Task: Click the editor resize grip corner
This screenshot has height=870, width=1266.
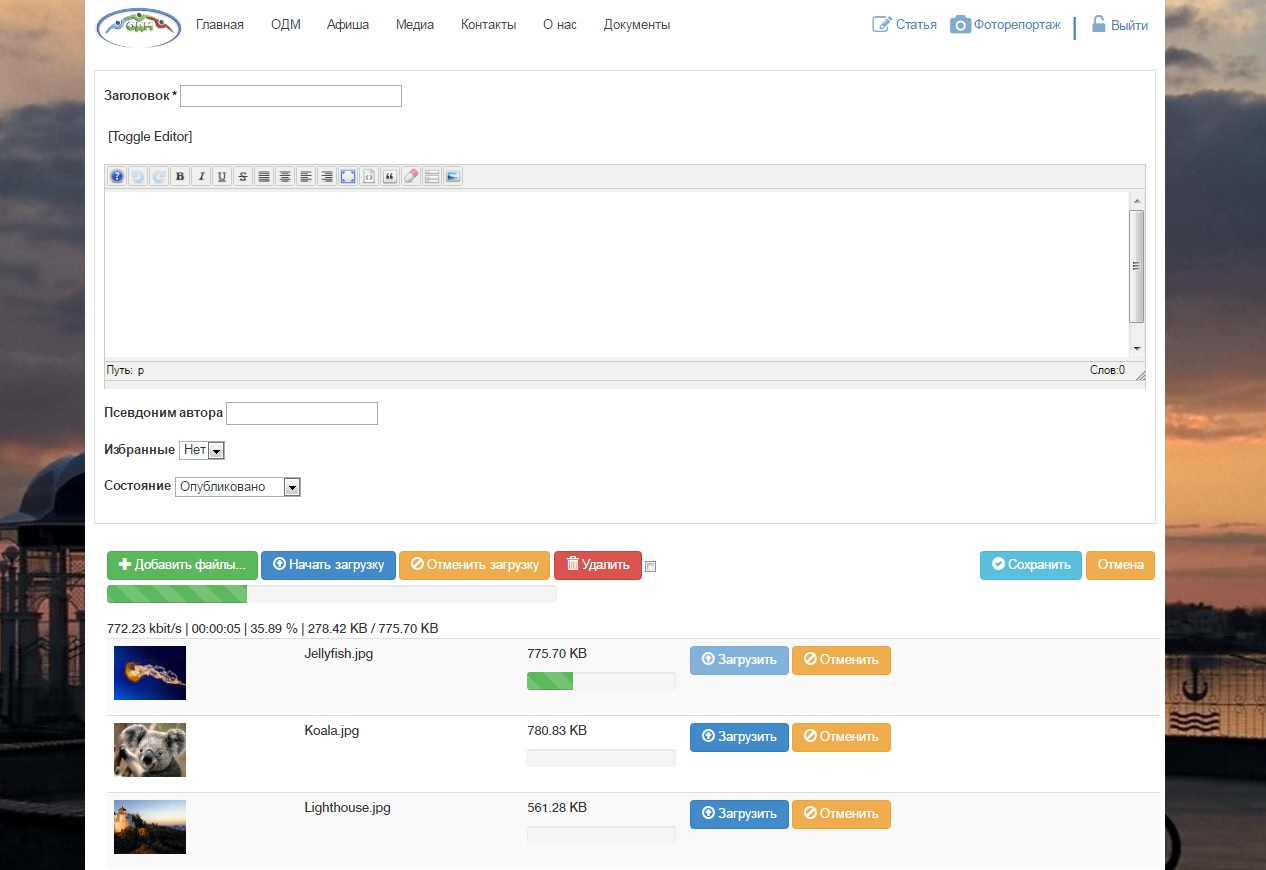Action: 1140,375
